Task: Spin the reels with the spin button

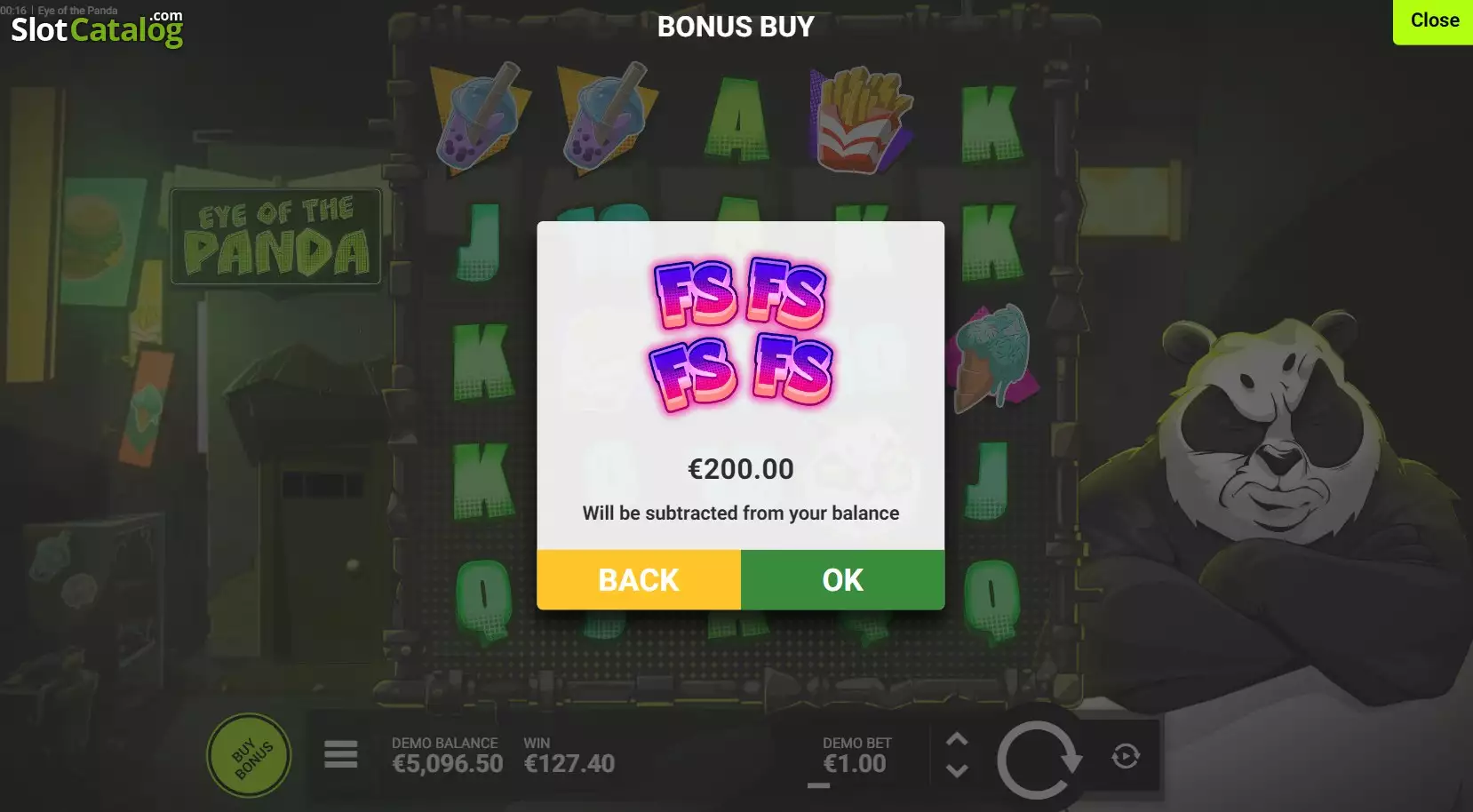Action: click(x=1038, y=760)
